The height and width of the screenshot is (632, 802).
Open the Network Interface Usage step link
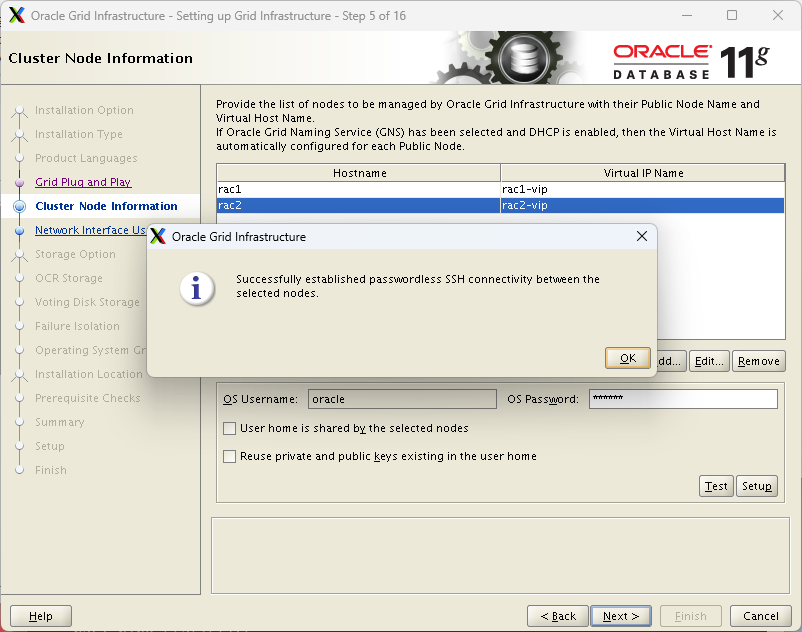pyautogui.click(x=91, y=230)
